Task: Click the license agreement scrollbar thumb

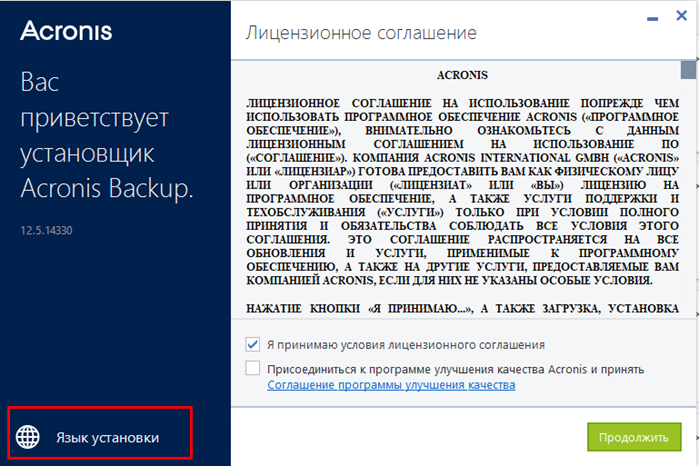Action: click(688, 70)
